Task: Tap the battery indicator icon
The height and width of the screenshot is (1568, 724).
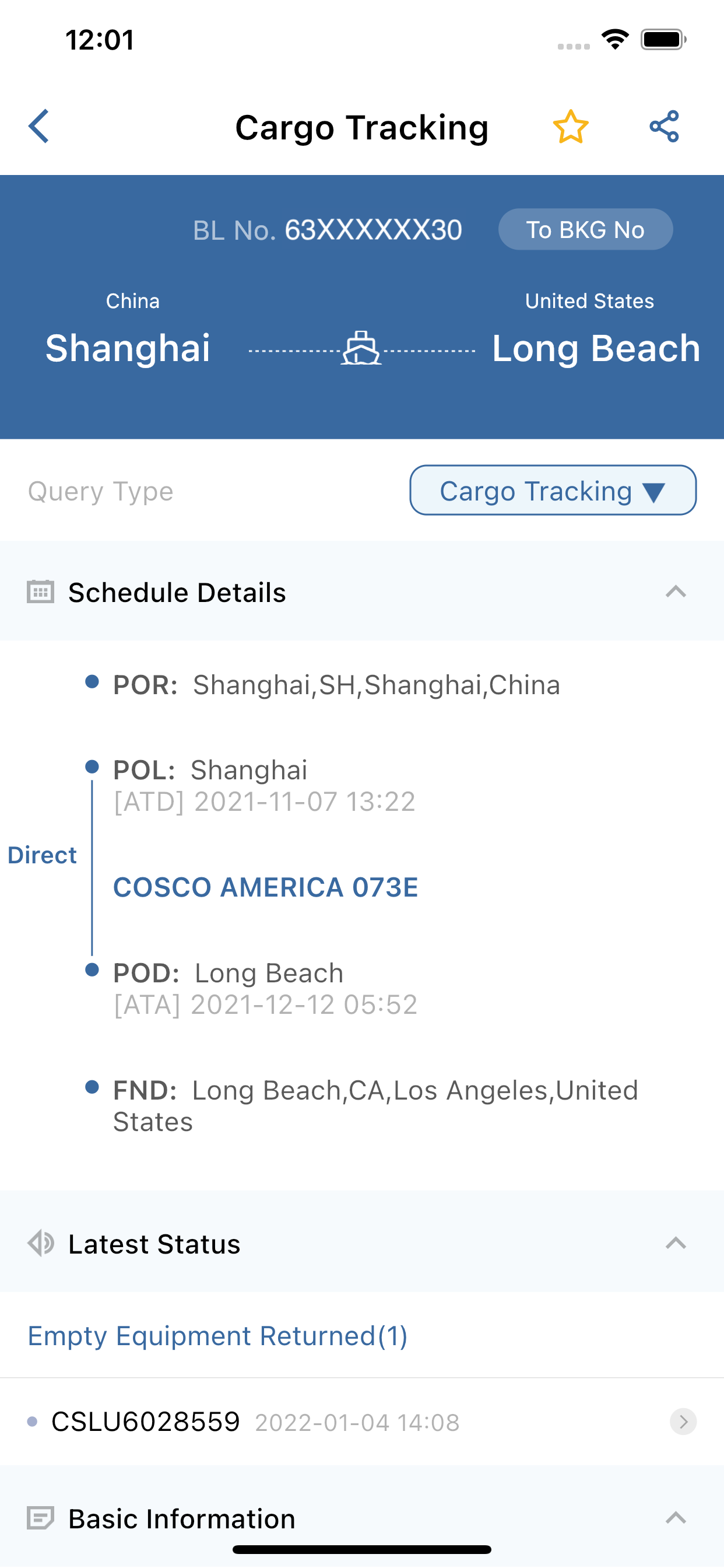Action: [663, 40]
